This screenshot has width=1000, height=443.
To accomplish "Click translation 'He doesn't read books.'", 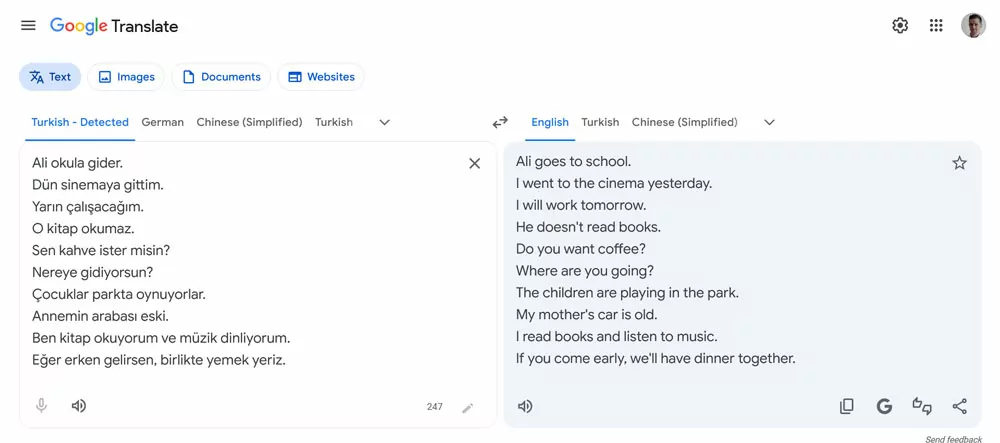I will pos(588,228).
